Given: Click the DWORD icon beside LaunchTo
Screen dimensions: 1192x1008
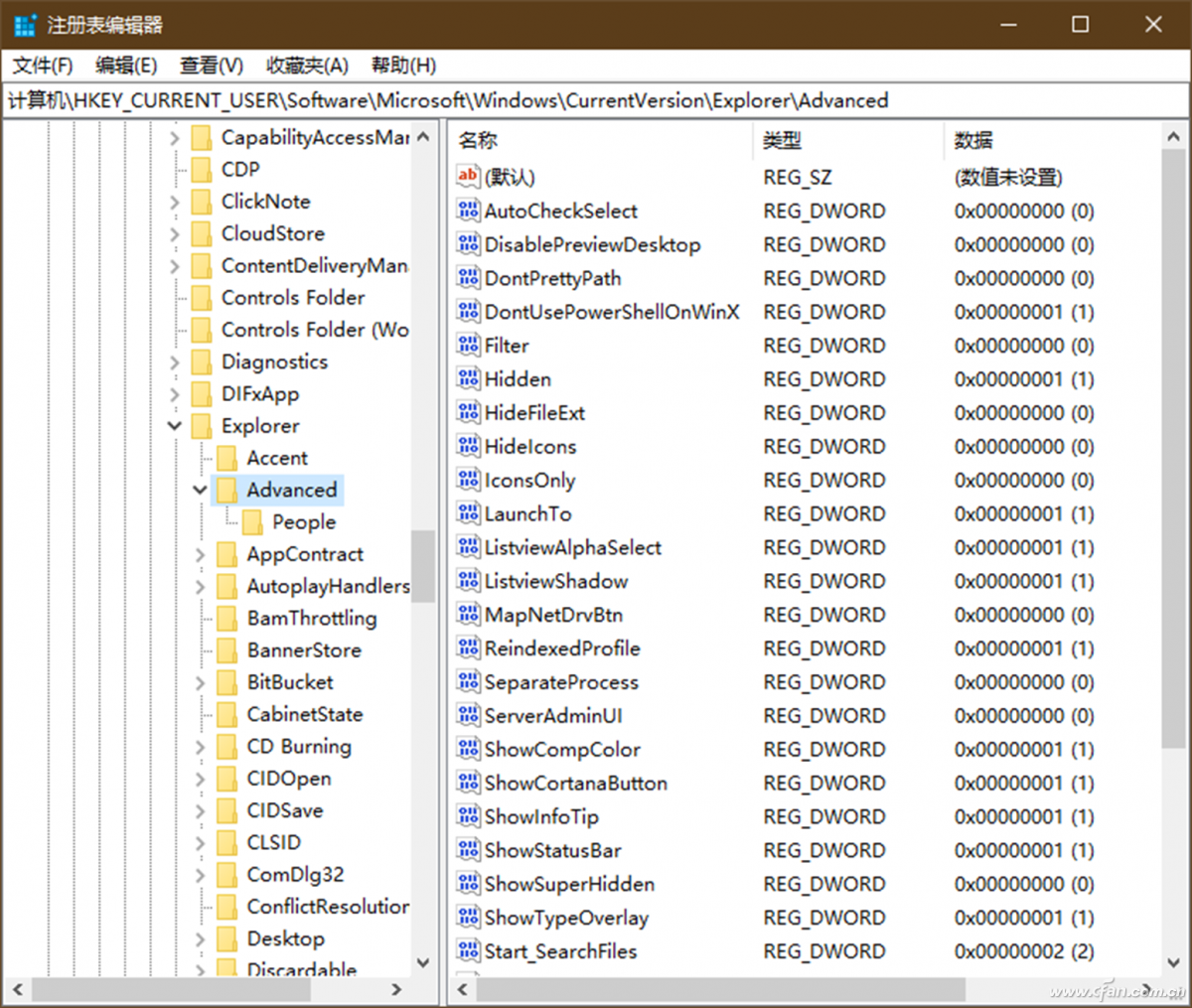Looking at the screenshot, I should (467, 513).
